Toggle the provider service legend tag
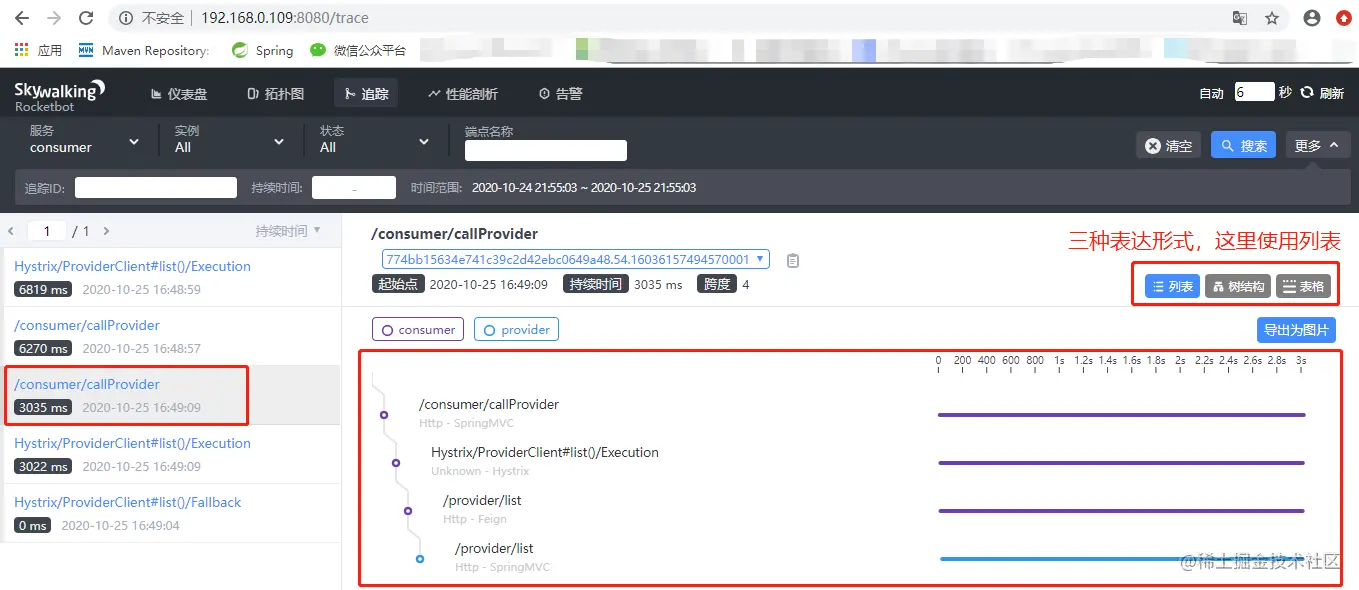Viewport: 1359px width, 590px height. (x=516, y=330)
